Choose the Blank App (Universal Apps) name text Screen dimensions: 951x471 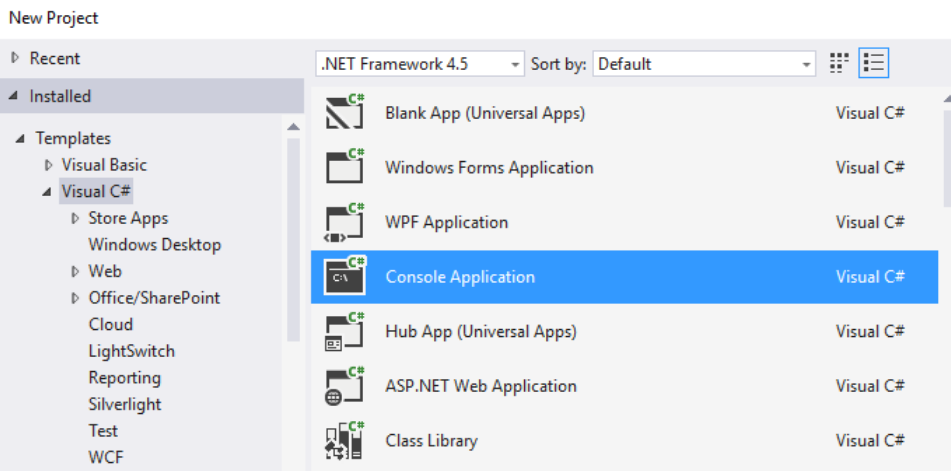pyautogui.click(x=485, y=113)
